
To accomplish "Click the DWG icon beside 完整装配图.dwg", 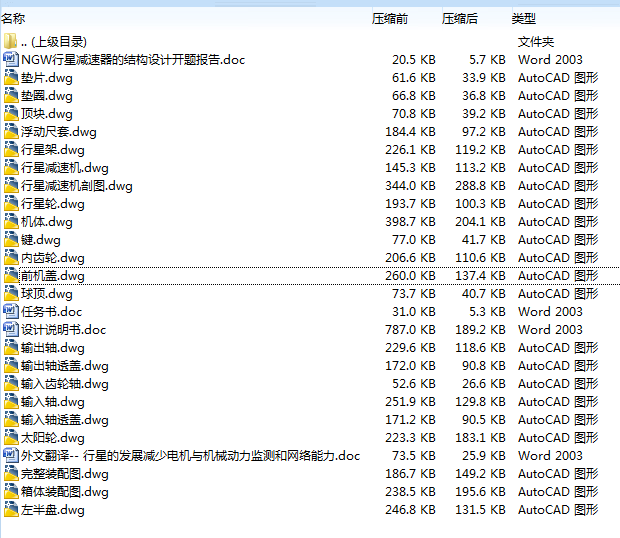I will point(11,473).
